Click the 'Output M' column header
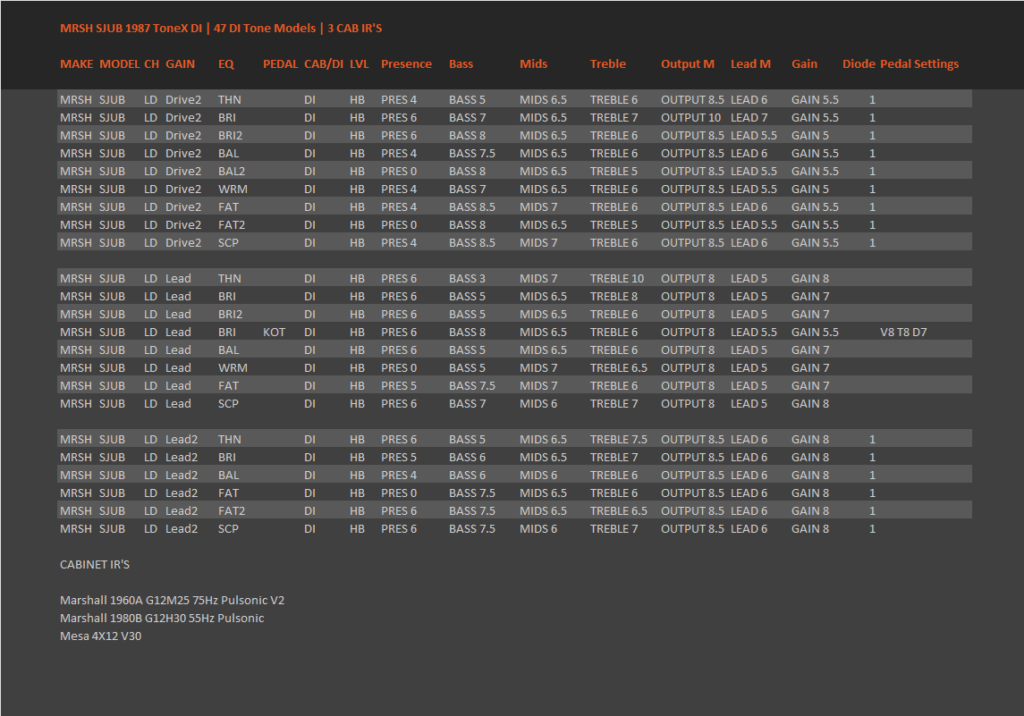Viewport: 1024px width, 716px height. click(688, 64)
